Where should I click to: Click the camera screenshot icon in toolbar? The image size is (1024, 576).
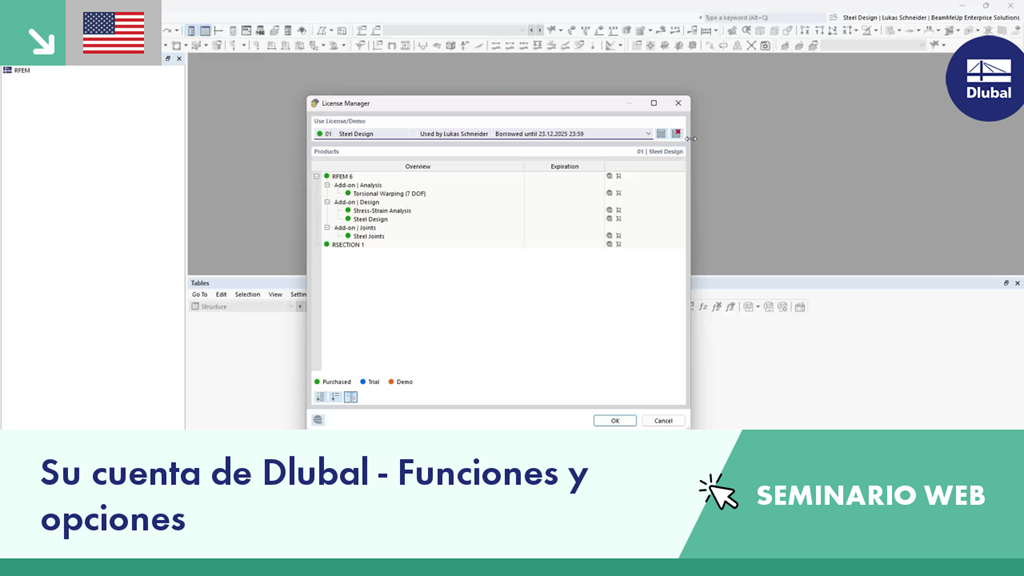(765, 46)
